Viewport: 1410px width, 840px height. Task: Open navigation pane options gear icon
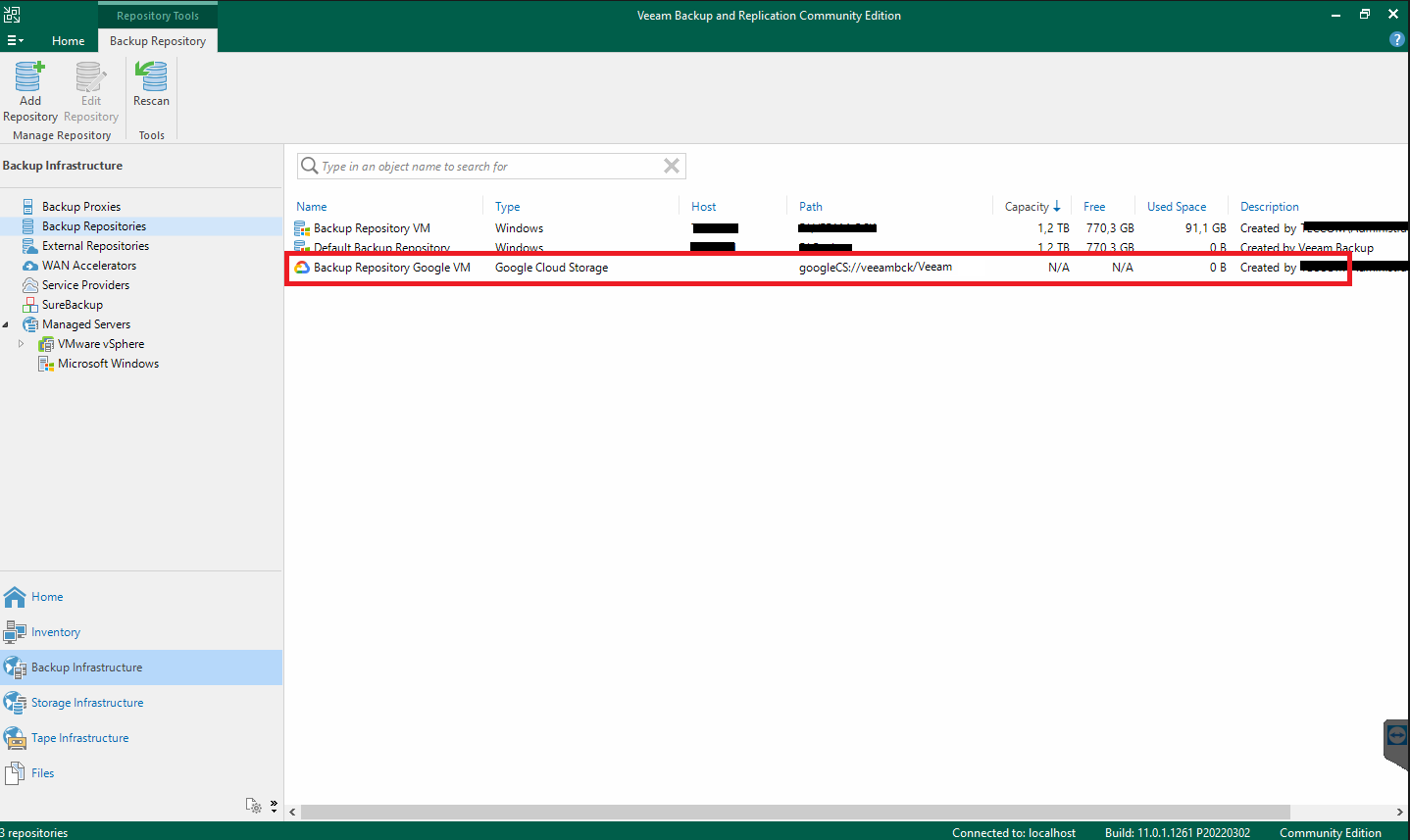253,806
